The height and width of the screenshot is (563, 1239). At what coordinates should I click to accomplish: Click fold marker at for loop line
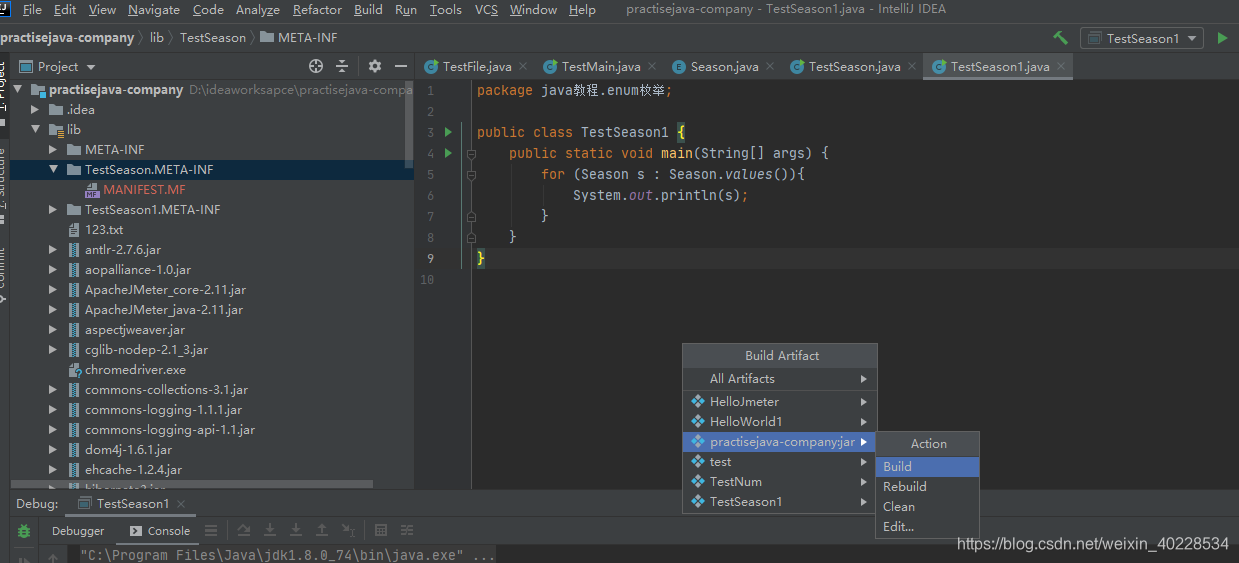click(469, 174)
